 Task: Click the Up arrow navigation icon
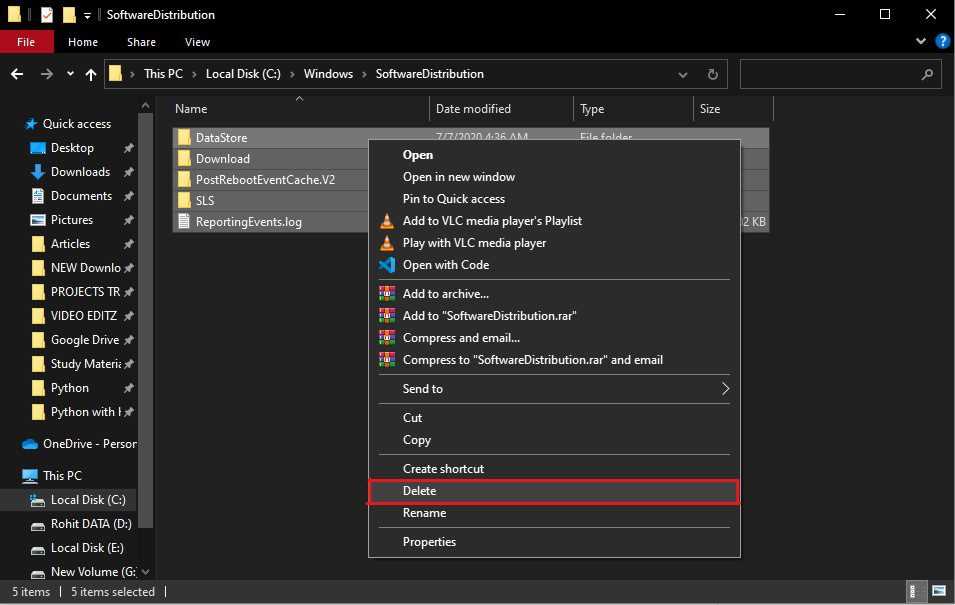pos(91,74)
